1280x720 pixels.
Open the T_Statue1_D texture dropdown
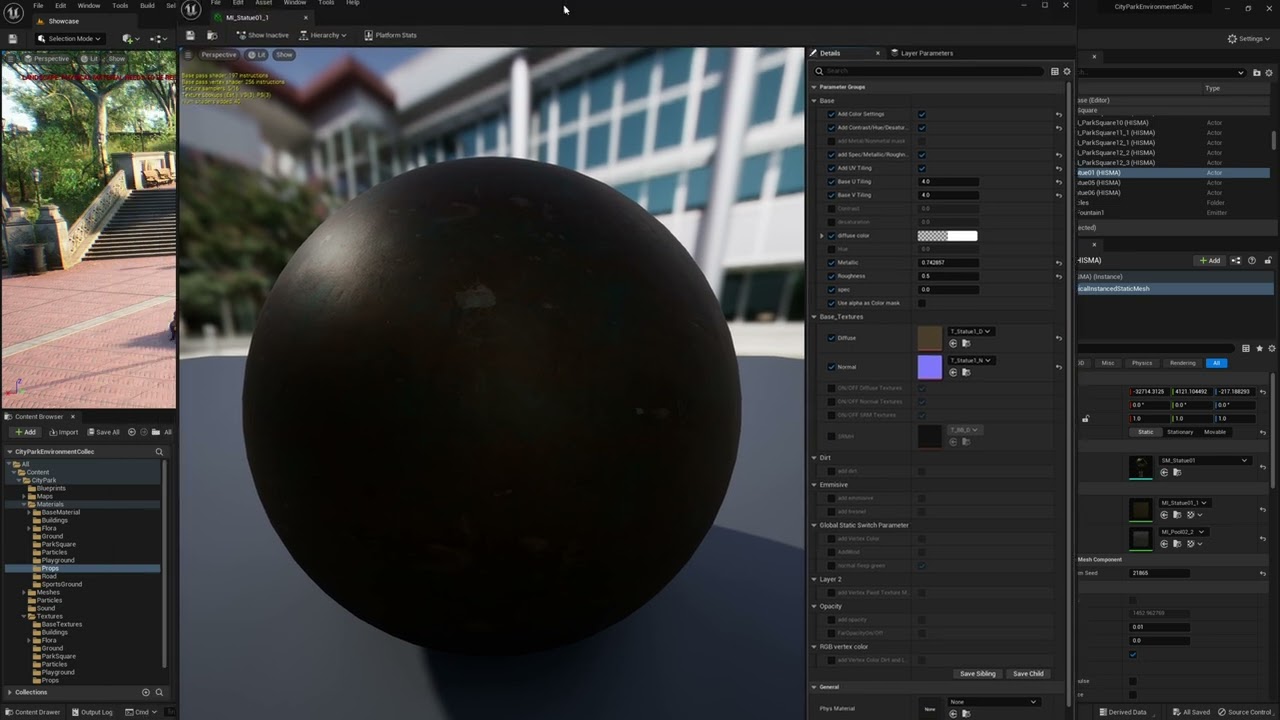click(x=970, y=331)
